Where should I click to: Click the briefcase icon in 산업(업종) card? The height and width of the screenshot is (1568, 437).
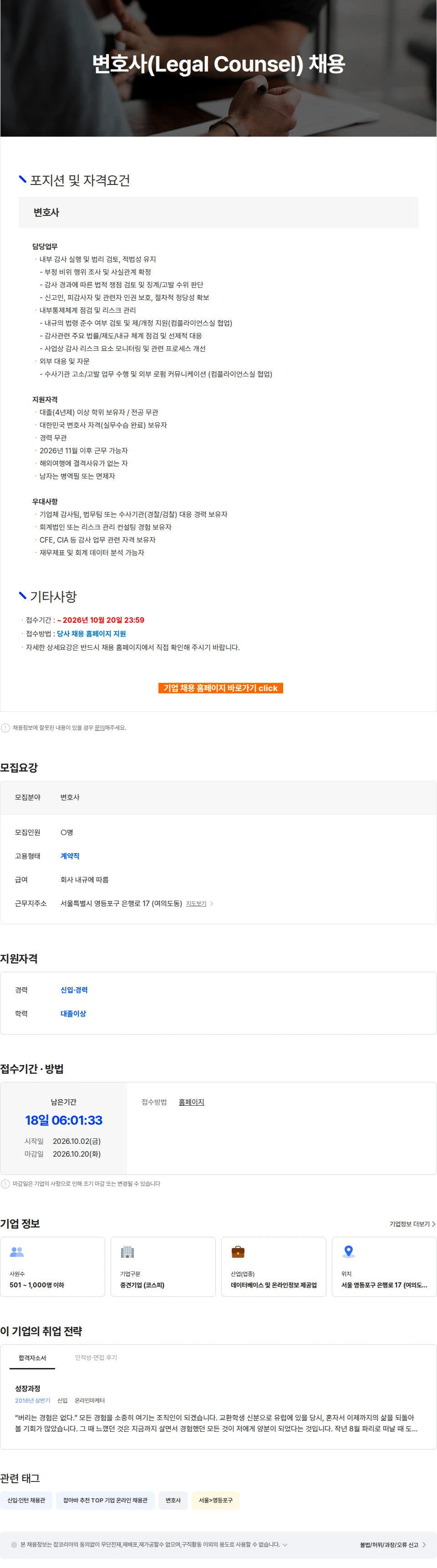point(238,1251)
